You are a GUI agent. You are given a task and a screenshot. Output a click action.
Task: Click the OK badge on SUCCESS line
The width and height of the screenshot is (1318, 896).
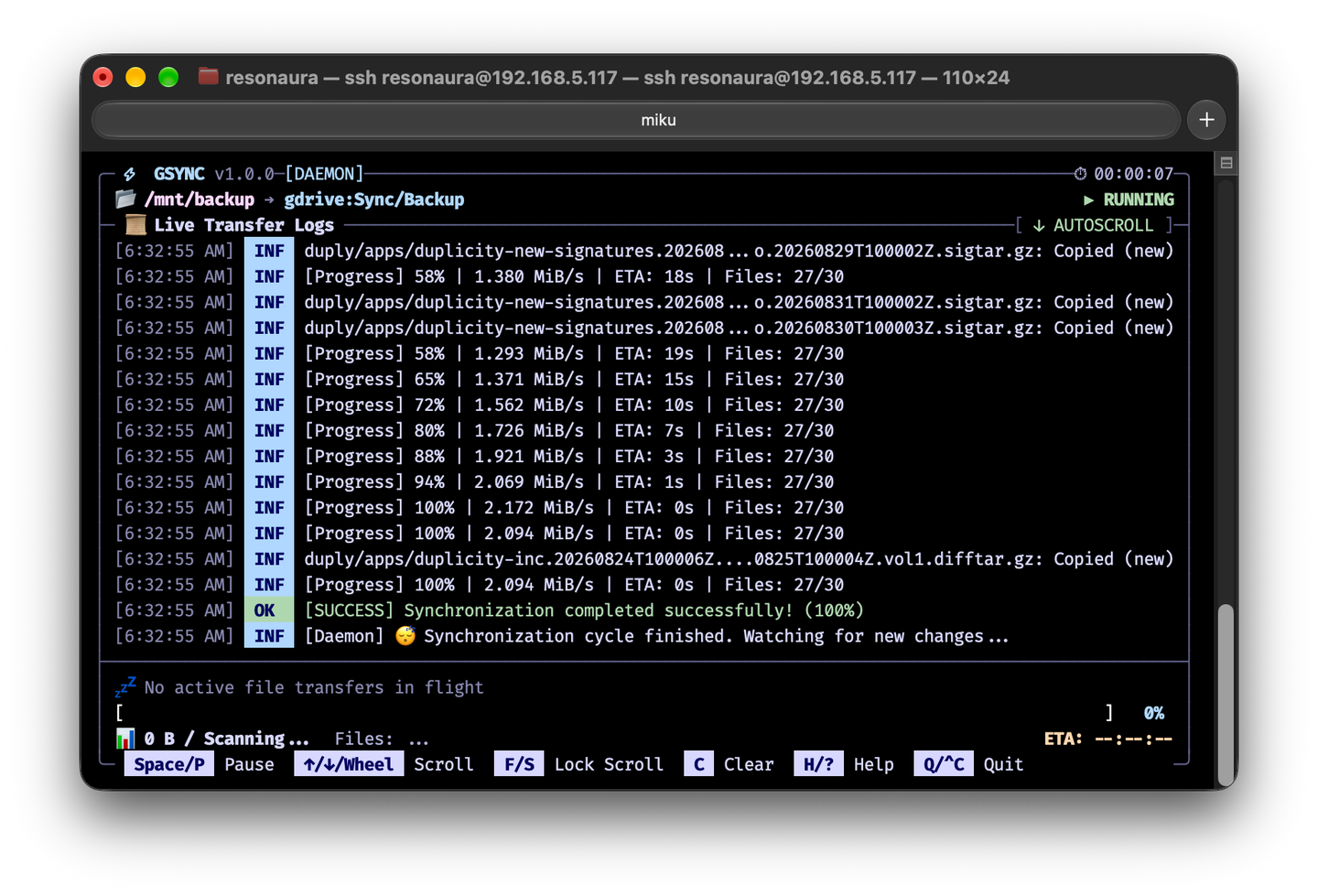tap(268, 610)
